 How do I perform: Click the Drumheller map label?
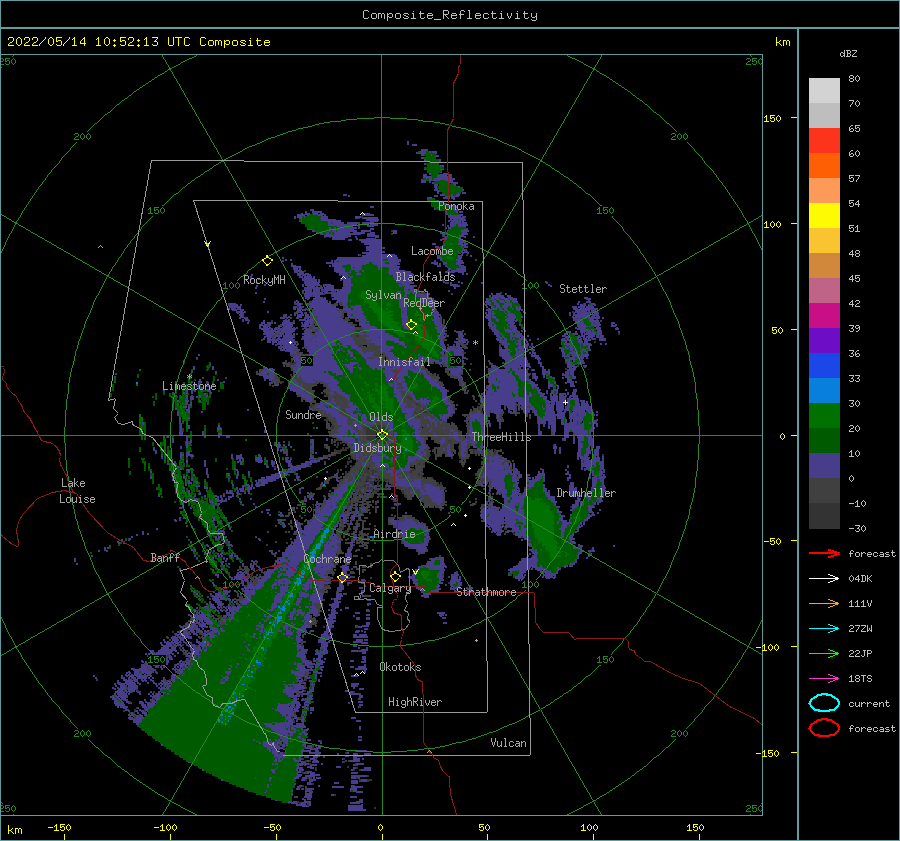(x=586, y=493)
